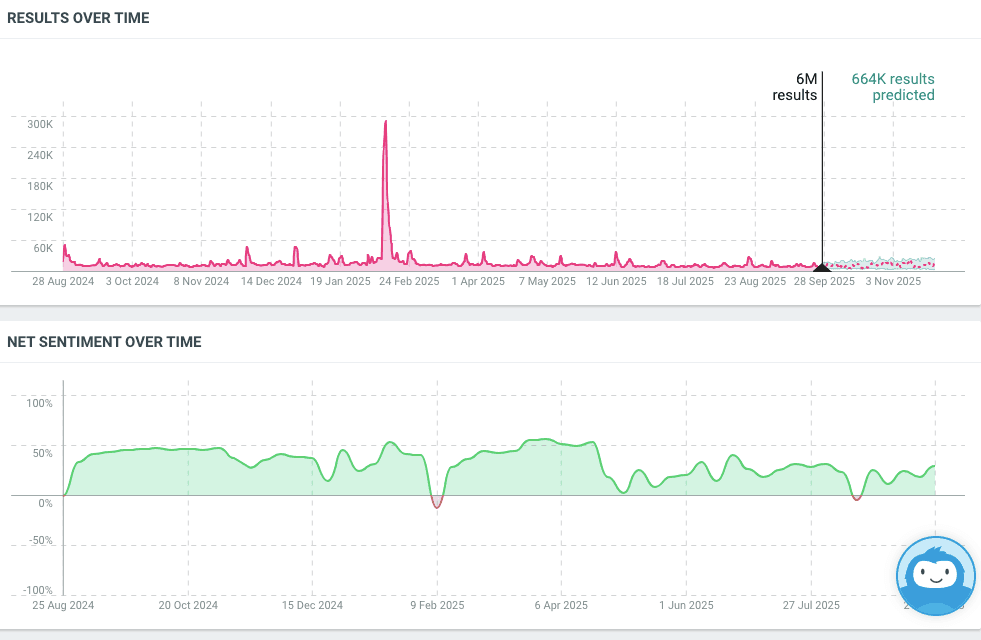This screenshot has height=640, width=981.
Task: Click the "6M results" total label
Action: click(x=795, y=87)
